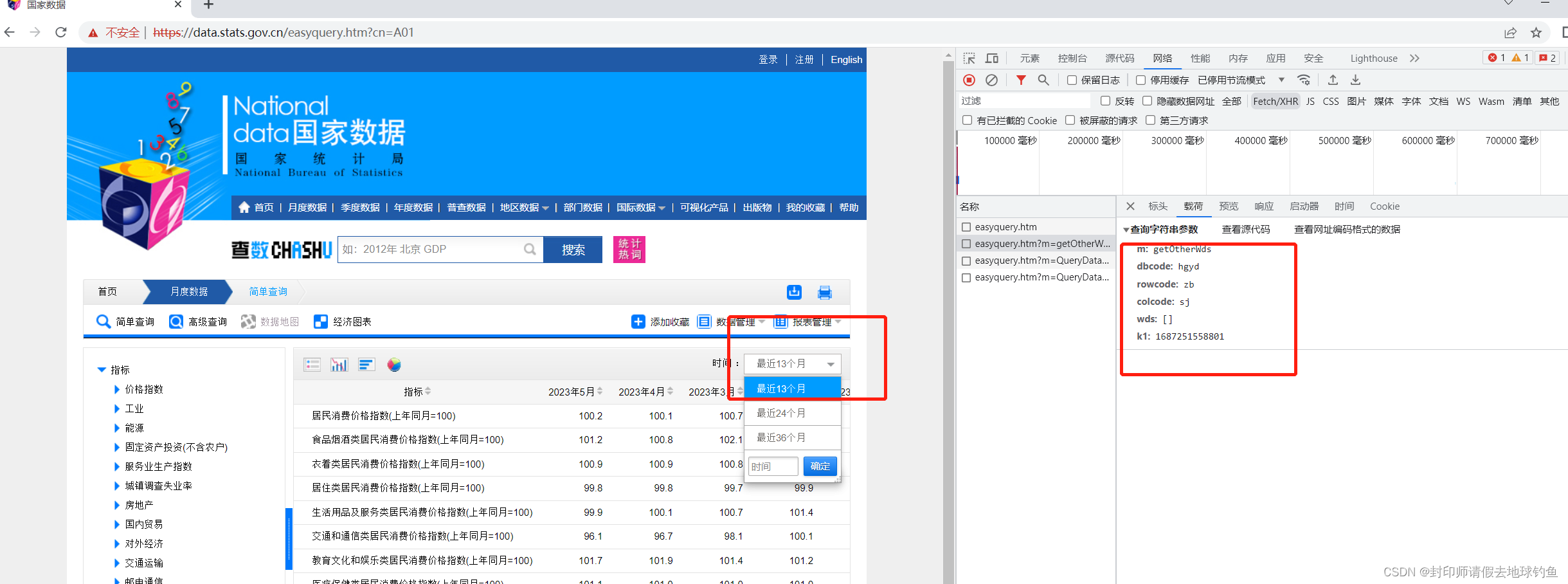This screenshot has width=1568, height=584.
Task: Switch to the horizontal bar chart icon
Action: coord(366,365)
